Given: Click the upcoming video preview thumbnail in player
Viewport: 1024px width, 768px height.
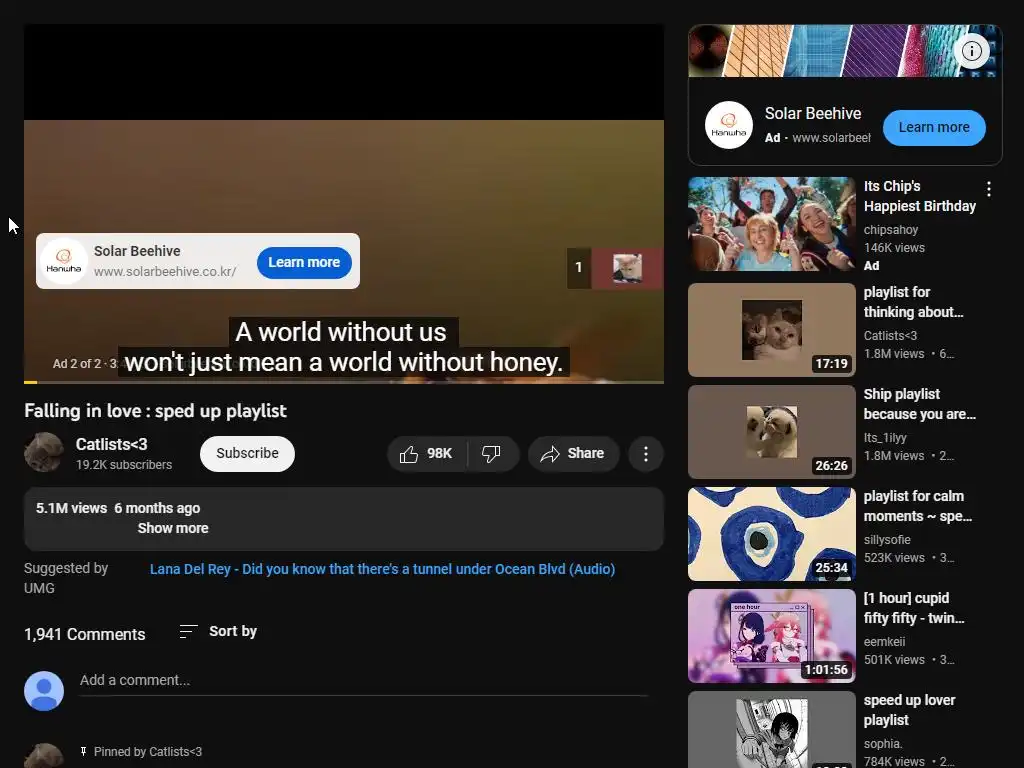Looking at the screenshot, I should pos(627,268).
